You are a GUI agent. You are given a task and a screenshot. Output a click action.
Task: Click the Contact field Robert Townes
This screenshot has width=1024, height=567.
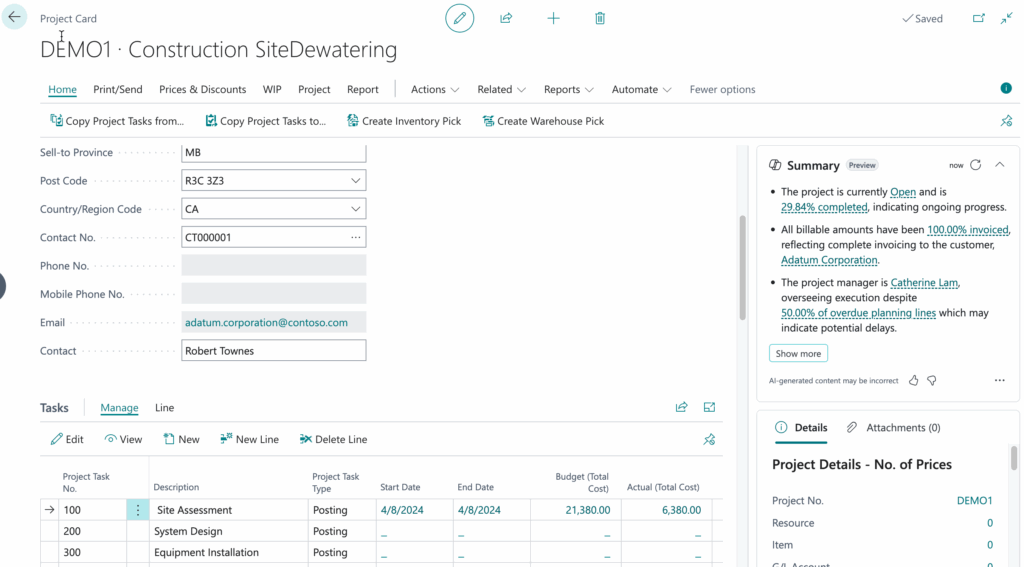[x=274, y=351]
